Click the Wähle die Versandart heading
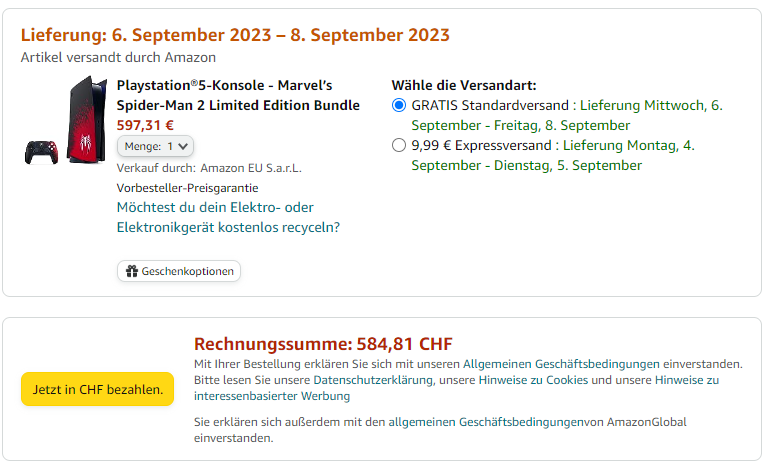Image resolution: width=767 pixels, height=466 pixels. [464, 85]
